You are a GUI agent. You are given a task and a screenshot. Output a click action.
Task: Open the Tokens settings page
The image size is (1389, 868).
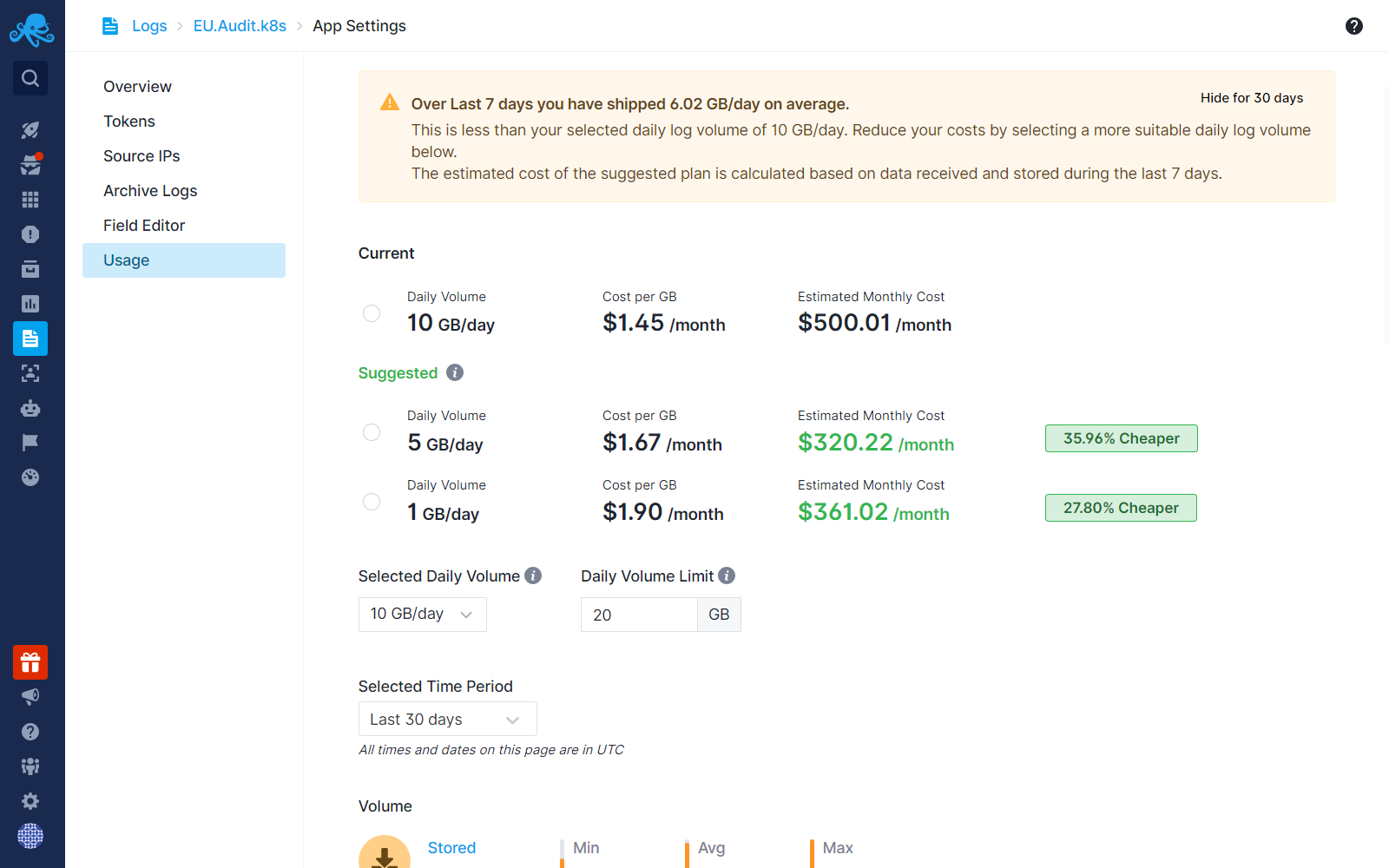(x=184, y=122)
